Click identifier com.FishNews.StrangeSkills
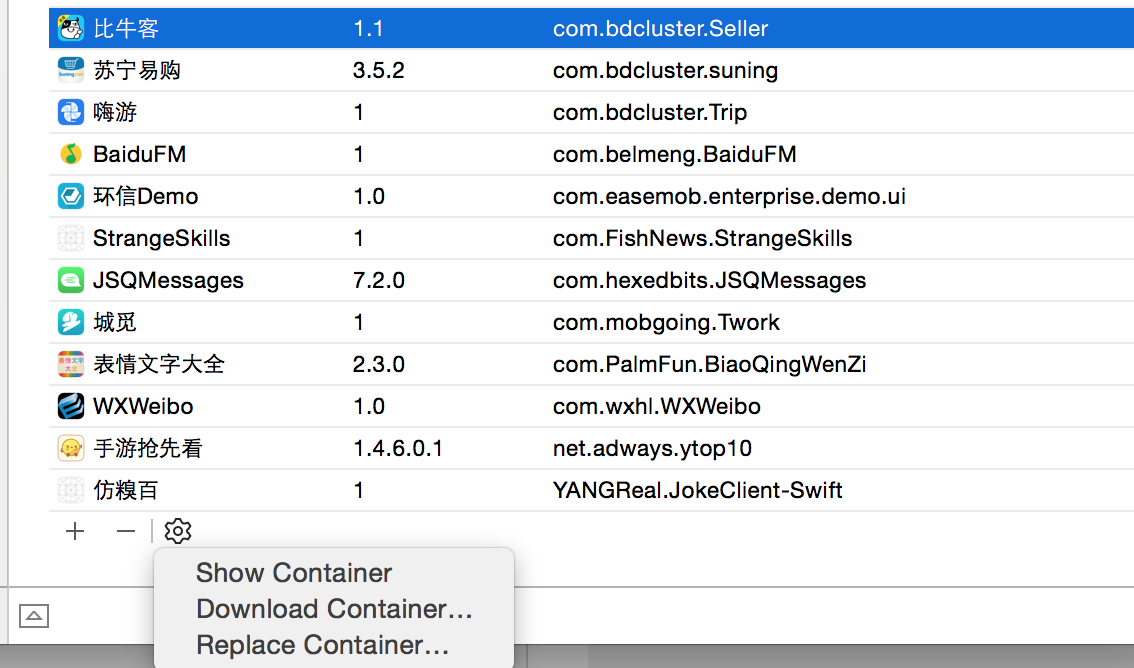Image resolution: width=1134 pixels, height=668 pixels. (702, 238)
